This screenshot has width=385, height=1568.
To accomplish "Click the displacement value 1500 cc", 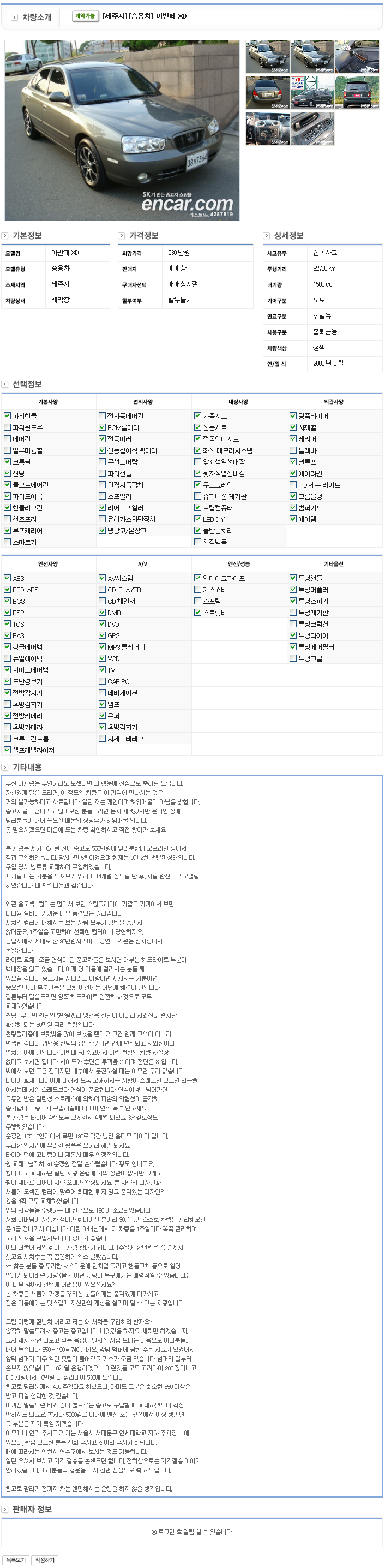I will coord(322,284).
